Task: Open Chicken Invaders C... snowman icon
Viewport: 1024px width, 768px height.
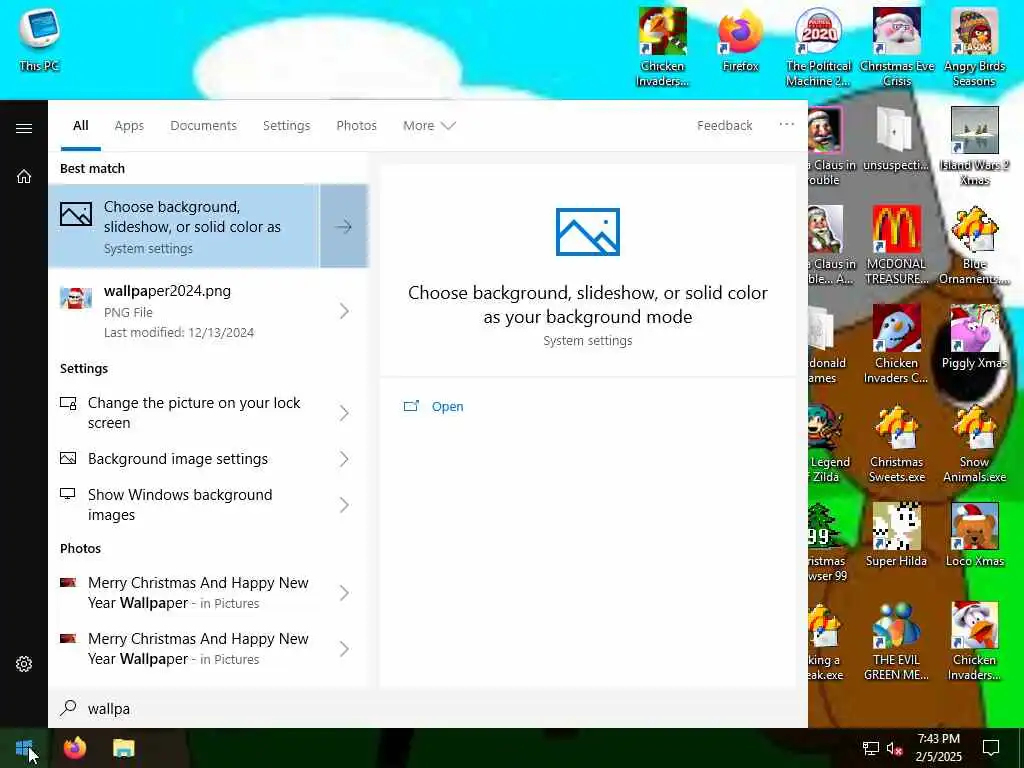Action: (x=896, y=344)
